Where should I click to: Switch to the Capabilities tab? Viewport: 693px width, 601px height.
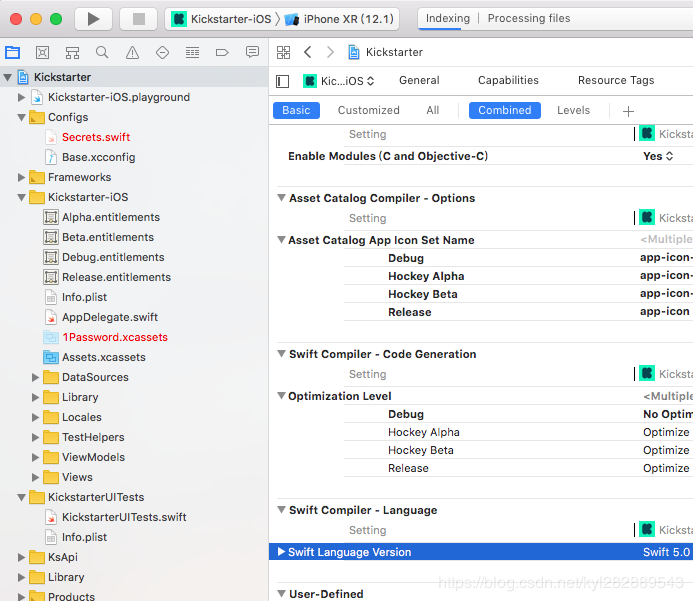[508, 80]
